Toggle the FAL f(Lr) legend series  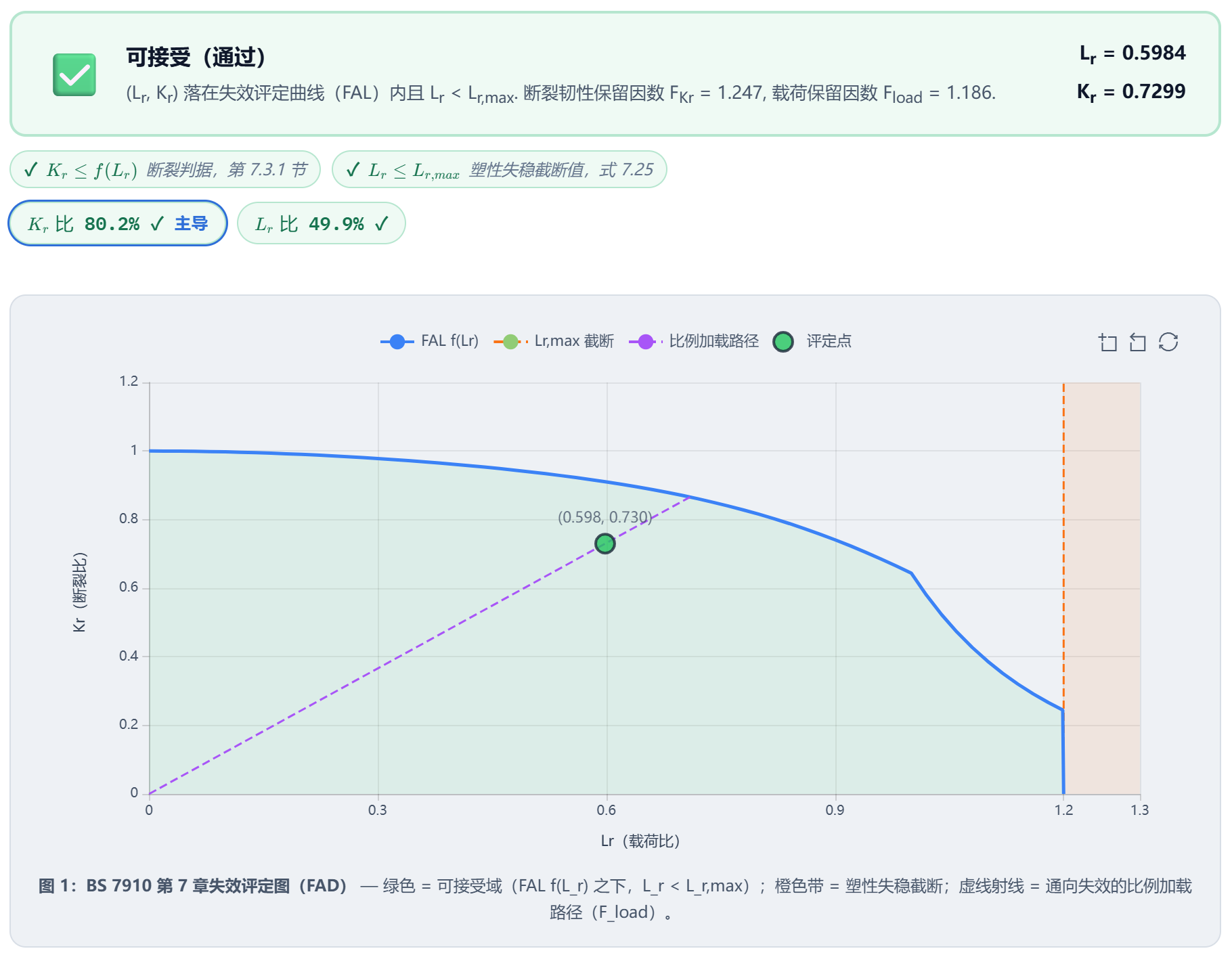[430, 341]
